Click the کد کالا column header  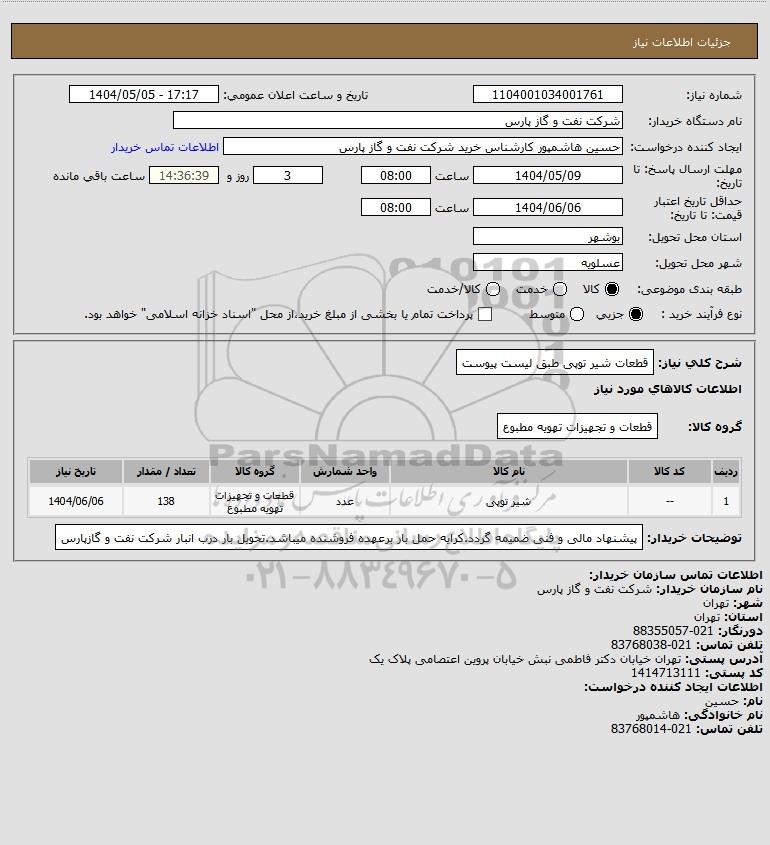(x=669, y=472)
